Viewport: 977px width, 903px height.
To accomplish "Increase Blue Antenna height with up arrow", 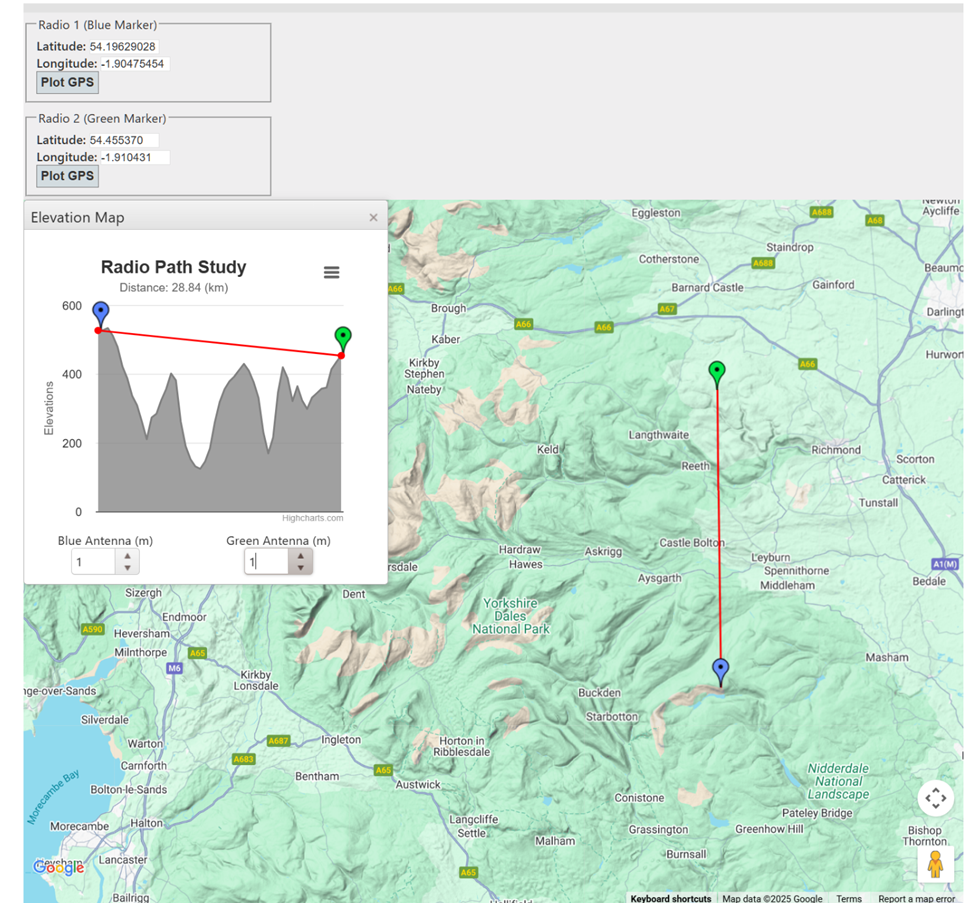I will [127, 556].
